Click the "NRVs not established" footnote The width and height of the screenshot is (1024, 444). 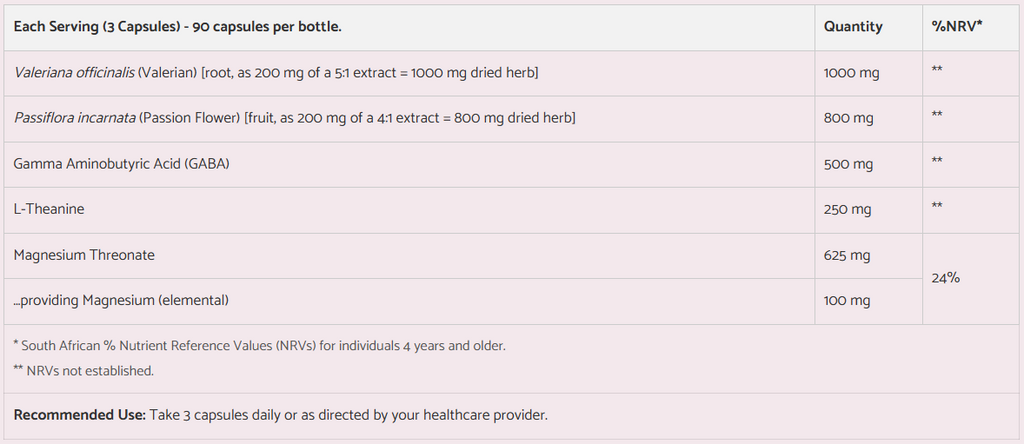[83, 371]
